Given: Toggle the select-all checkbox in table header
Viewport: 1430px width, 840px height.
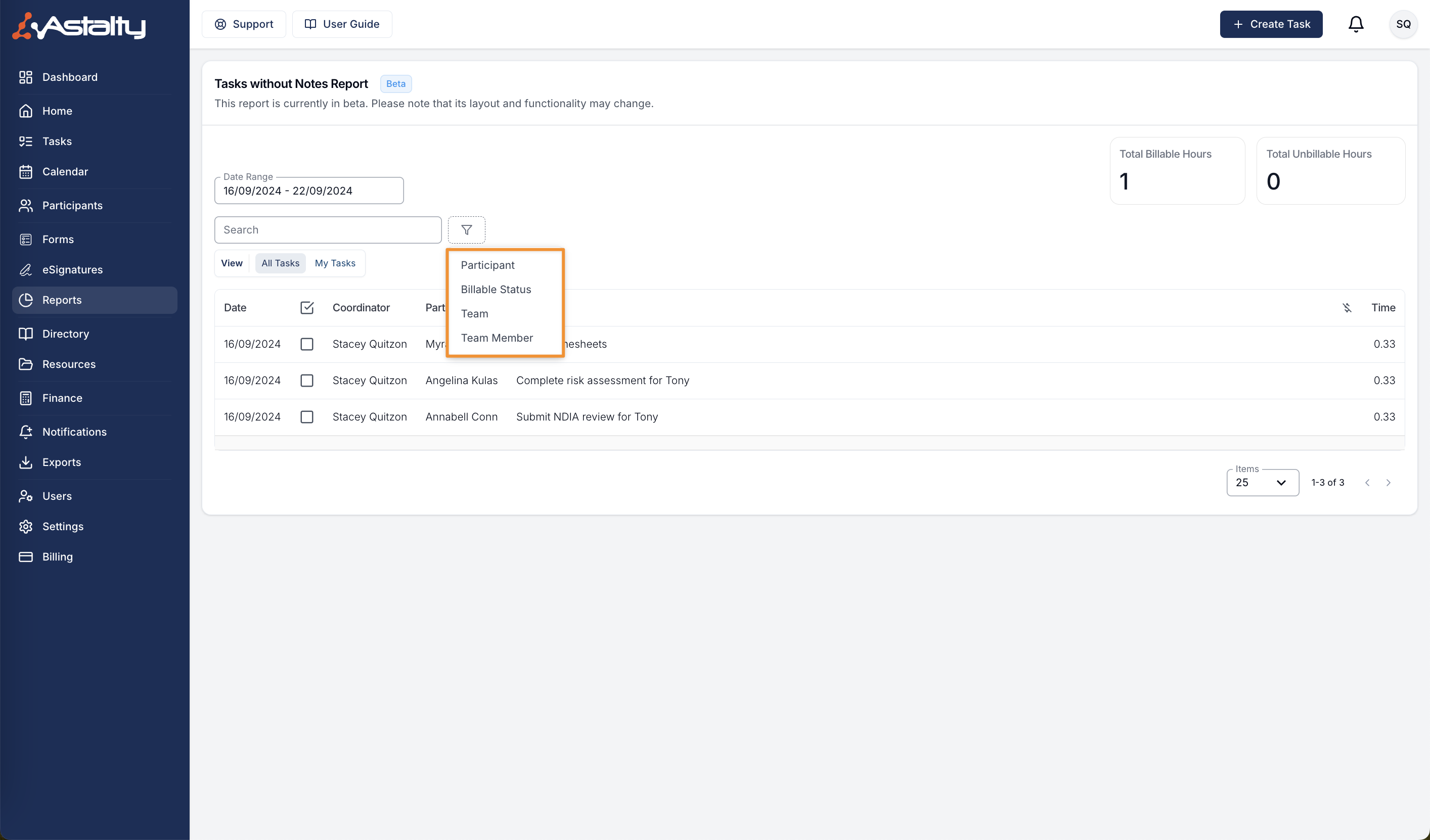Looking at the screenshot, I should [x=306, y=307].
